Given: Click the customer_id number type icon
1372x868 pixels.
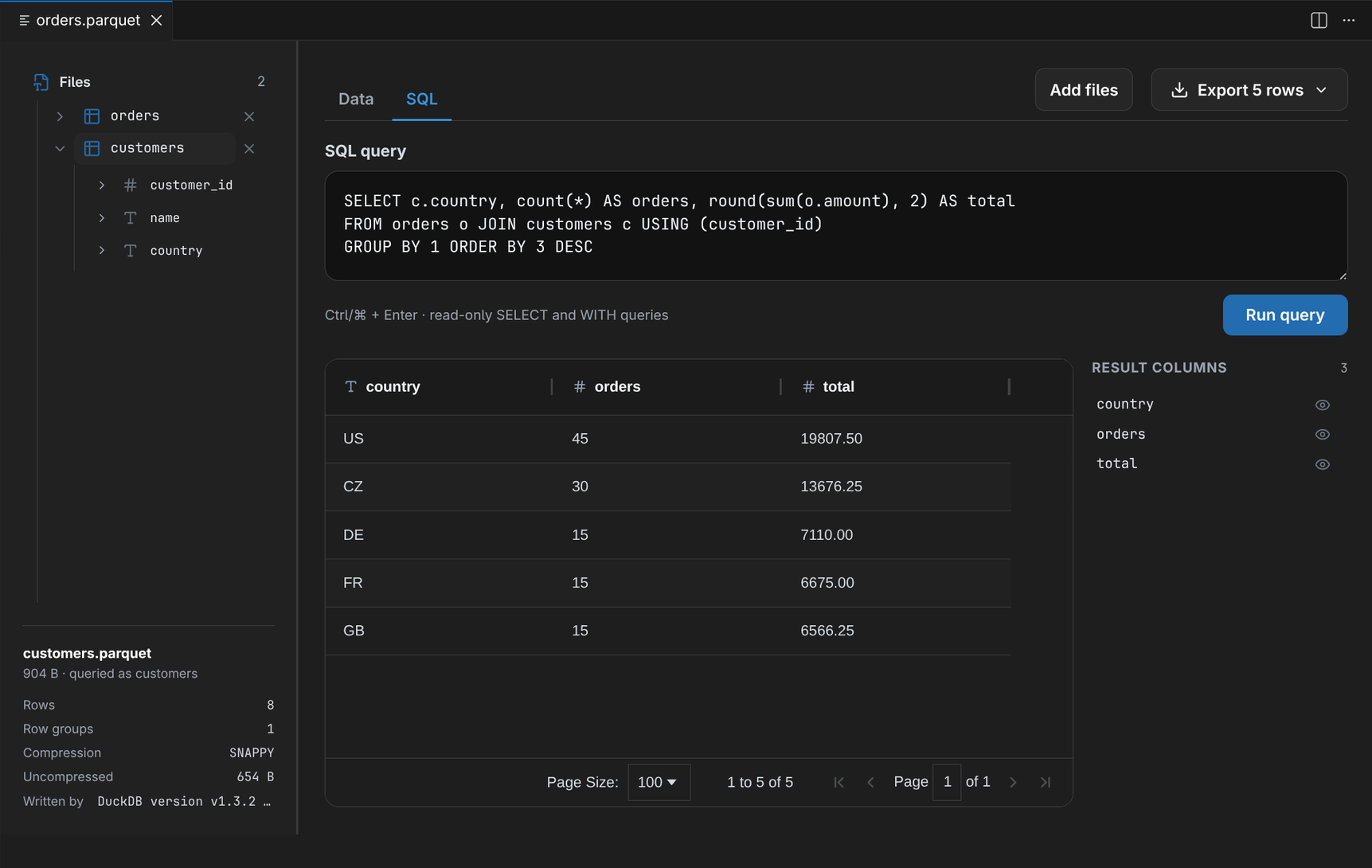Looking at the screenshot, I should click(x=131, y=185).
